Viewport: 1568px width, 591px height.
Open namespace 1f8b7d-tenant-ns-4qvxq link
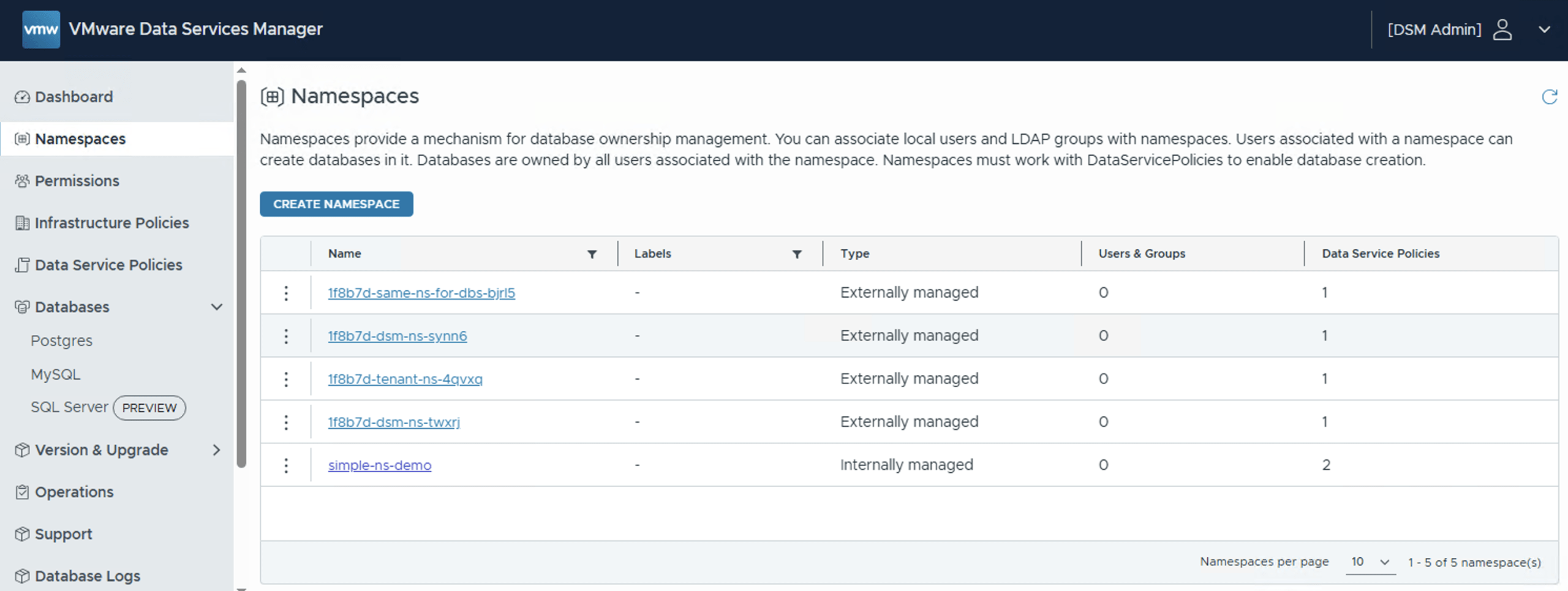(x=405, y=379)
